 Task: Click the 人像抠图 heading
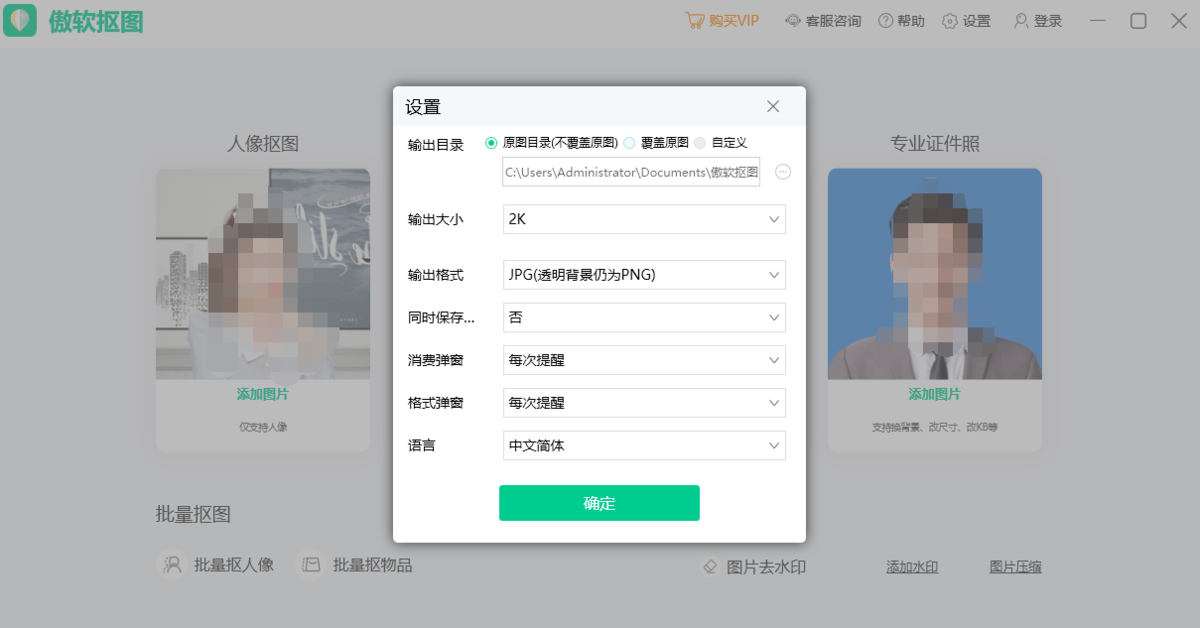pos(263,144)
